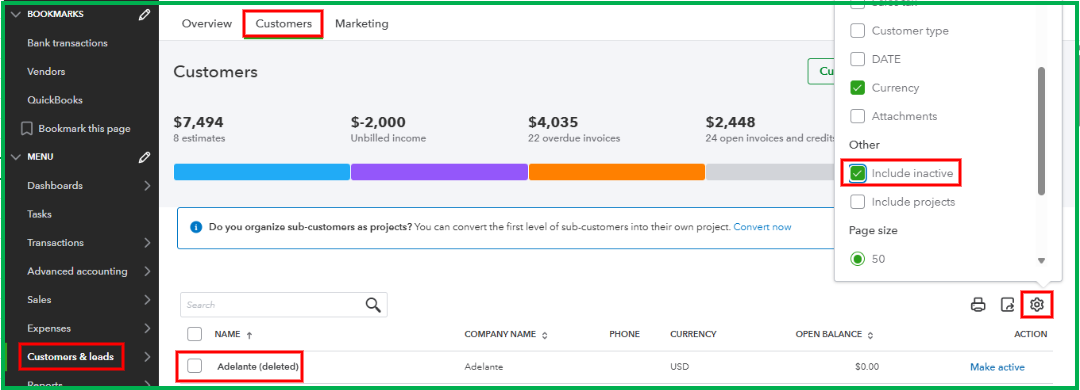Click the search magnifier icon
This screenshot has height=390, width=1080.
pos(373,305)
